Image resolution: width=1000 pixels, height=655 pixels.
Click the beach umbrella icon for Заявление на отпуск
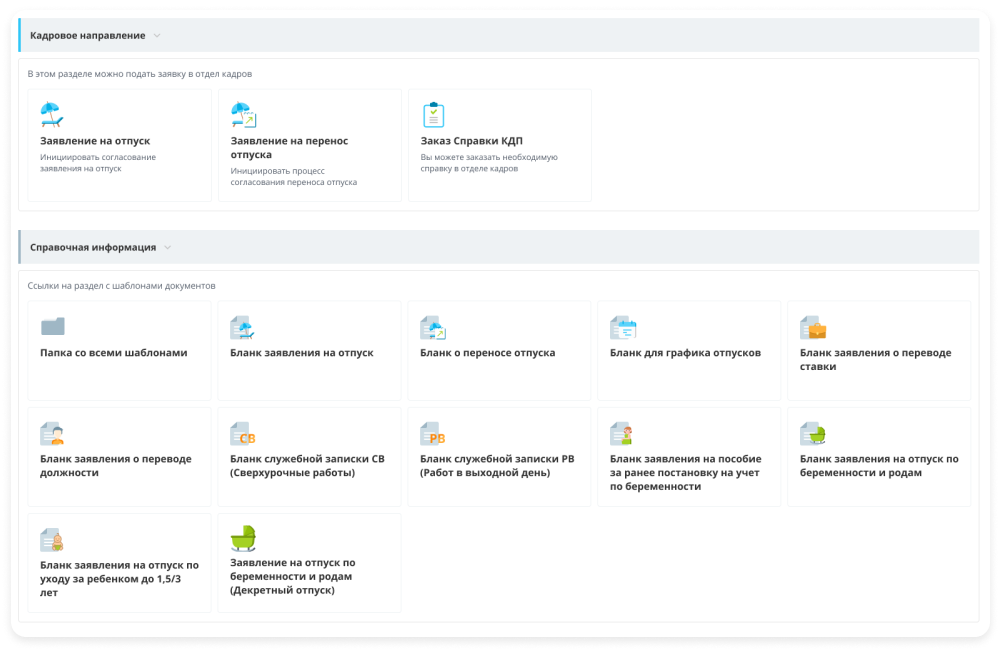[52, 115]
